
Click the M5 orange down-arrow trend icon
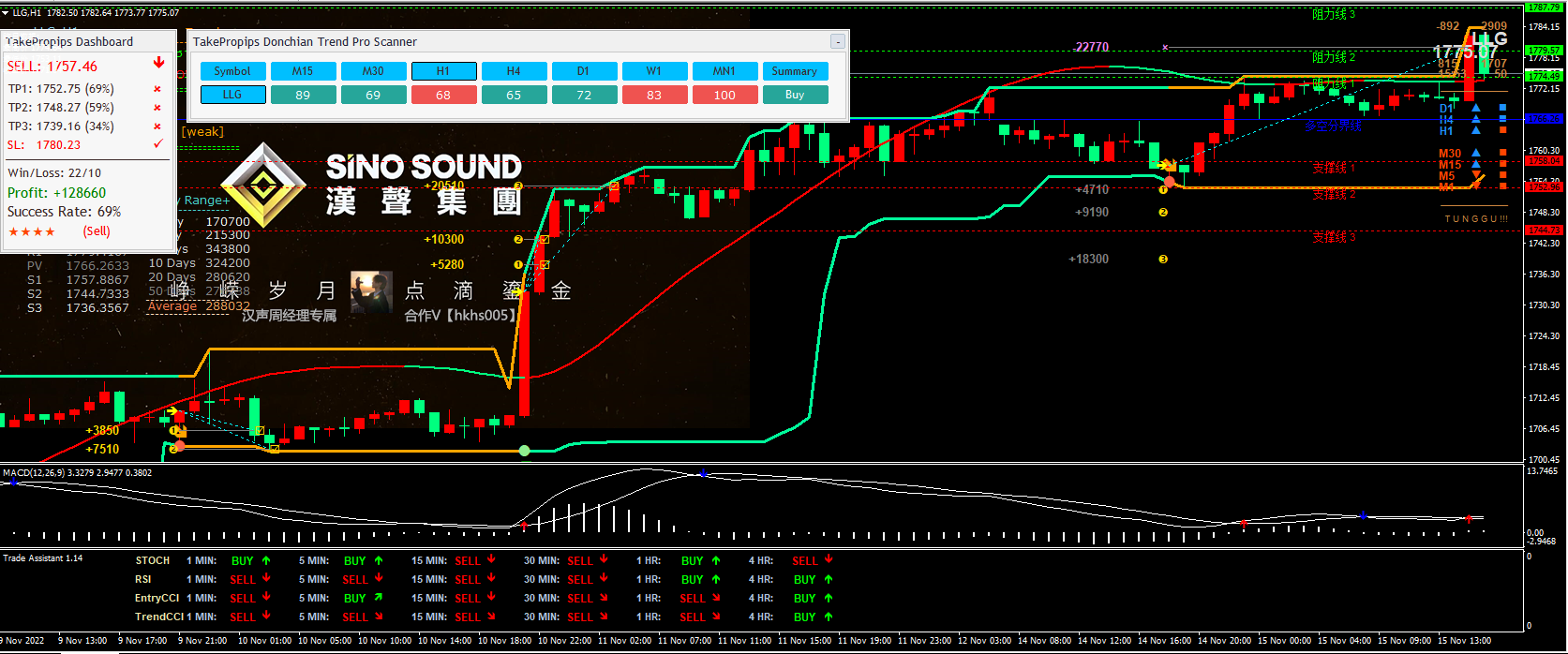pos(1476,175)
